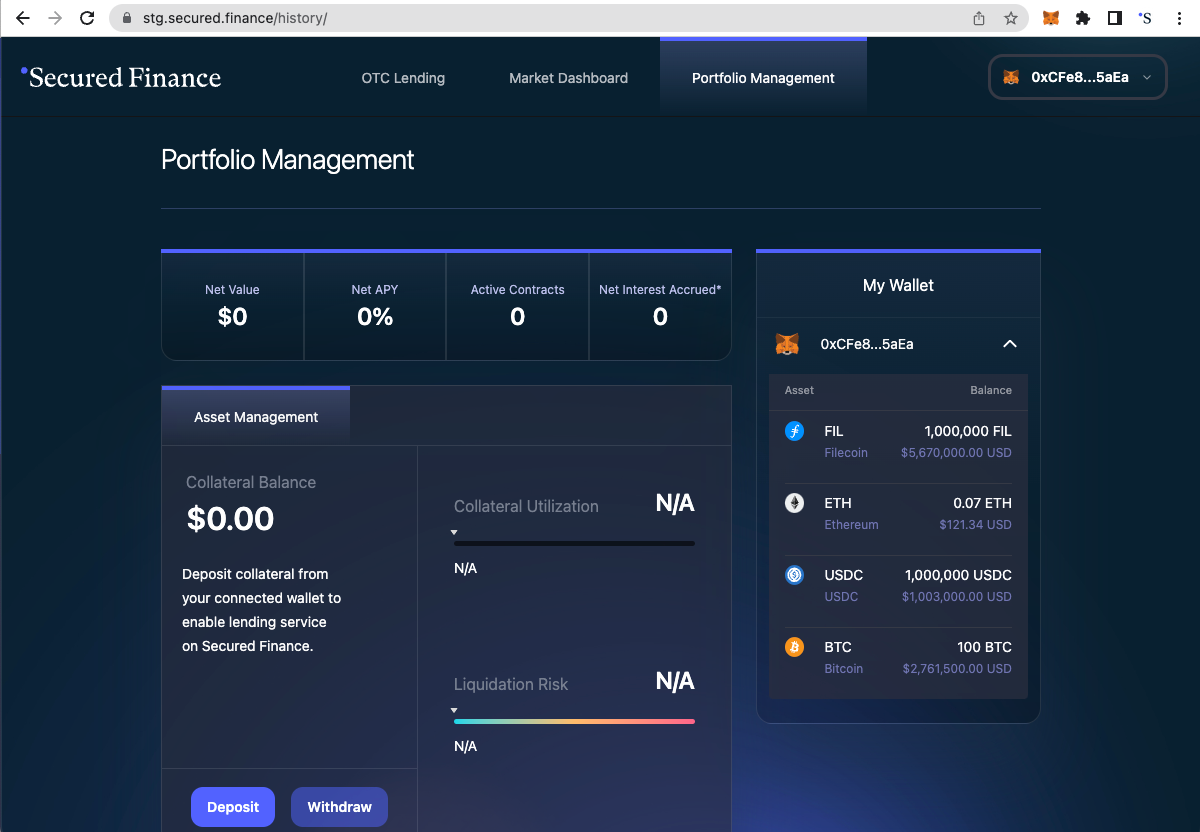
Task: Click the Withdraw button
Action: 339,807
